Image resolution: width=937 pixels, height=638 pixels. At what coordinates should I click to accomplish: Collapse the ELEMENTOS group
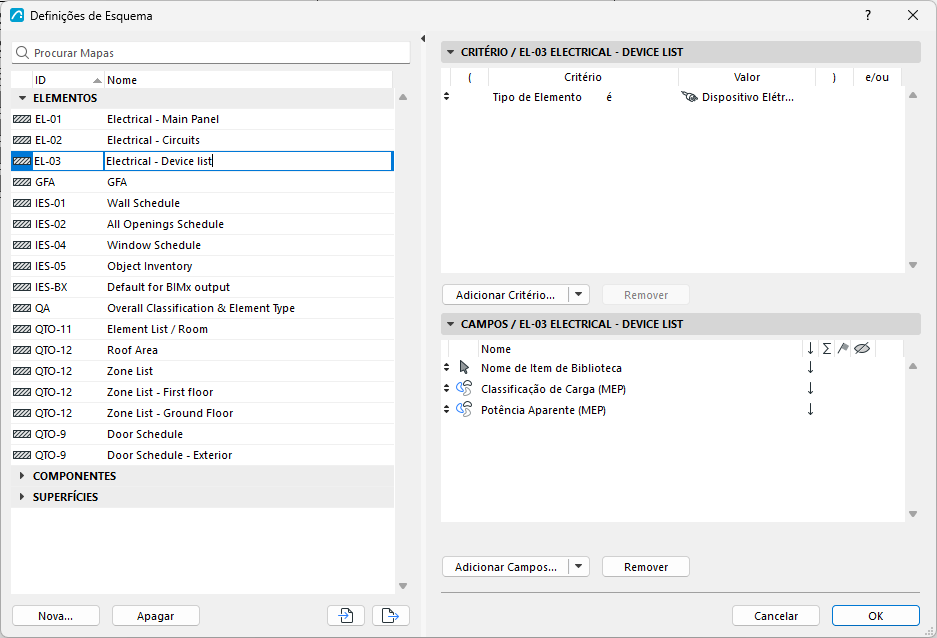(x=23, y=98)
